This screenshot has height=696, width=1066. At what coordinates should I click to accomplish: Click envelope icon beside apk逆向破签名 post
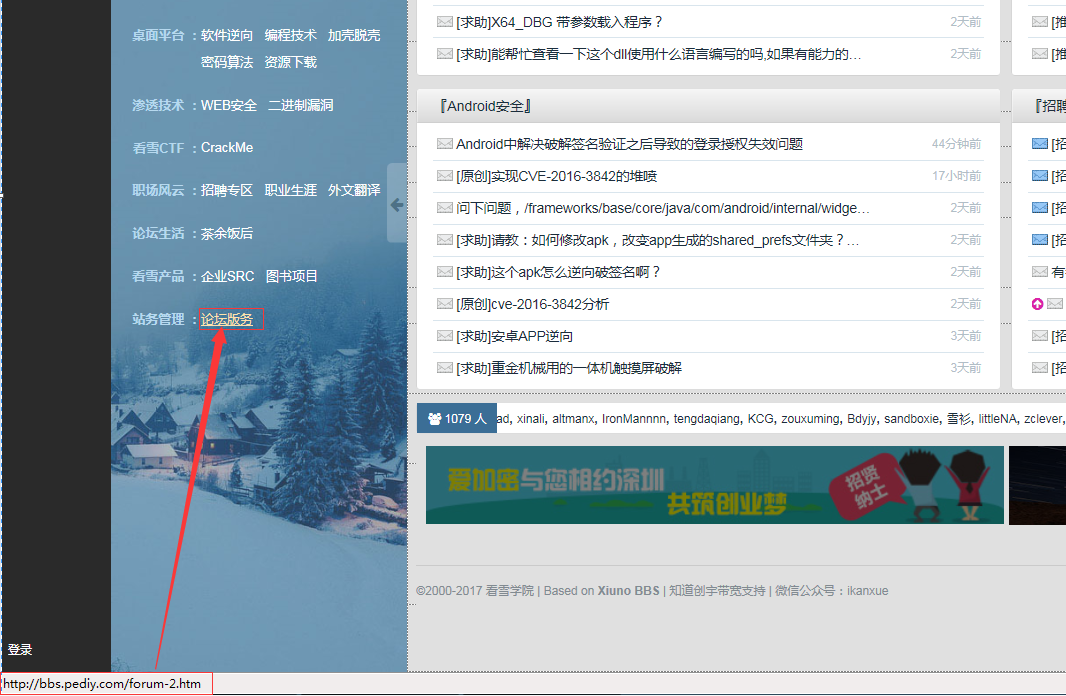445,272
